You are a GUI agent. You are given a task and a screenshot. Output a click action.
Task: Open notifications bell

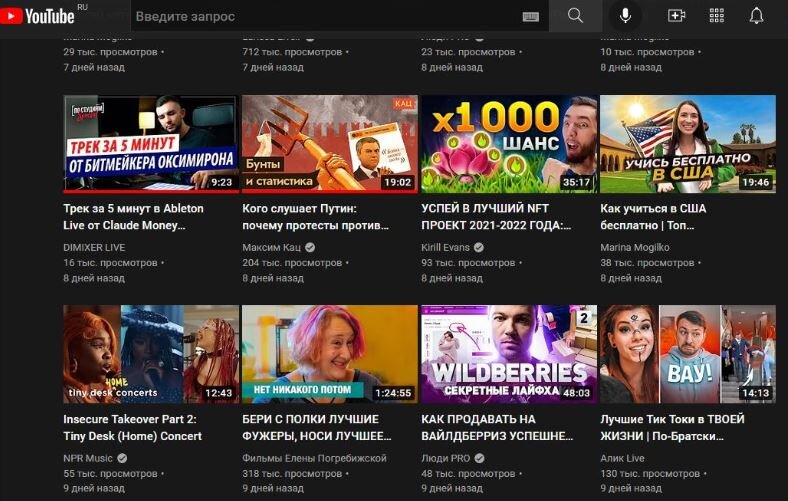756,16
